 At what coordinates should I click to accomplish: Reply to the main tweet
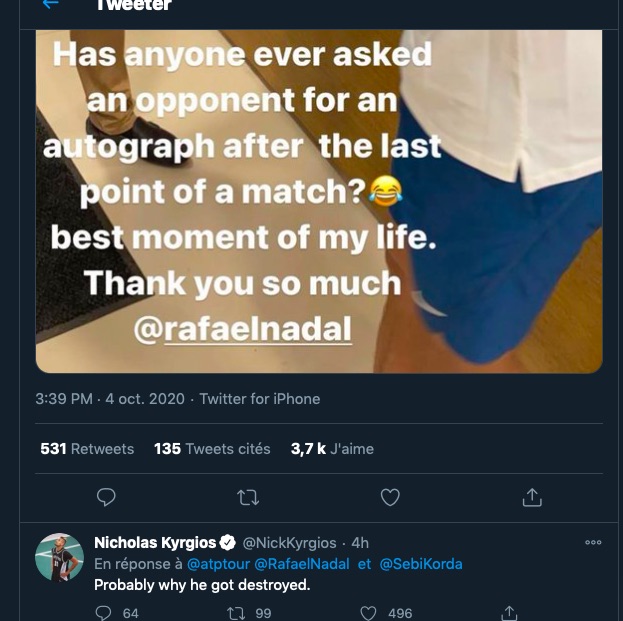tap(106, 497)
